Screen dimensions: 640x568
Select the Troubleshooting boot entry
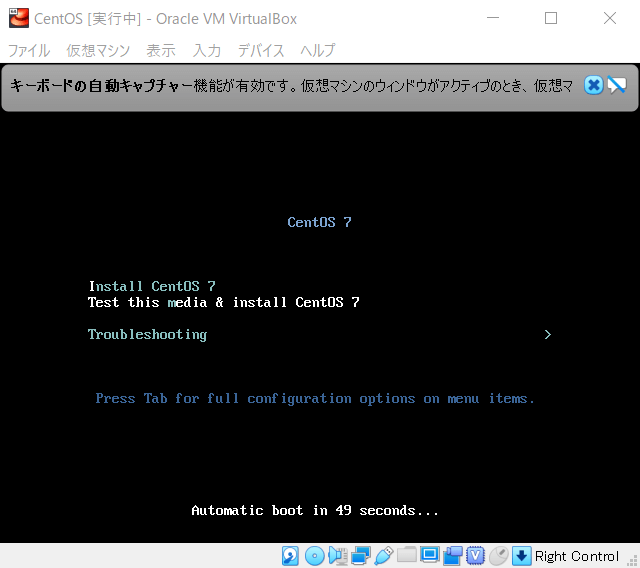pyautogui.click(x=147, y=335)
